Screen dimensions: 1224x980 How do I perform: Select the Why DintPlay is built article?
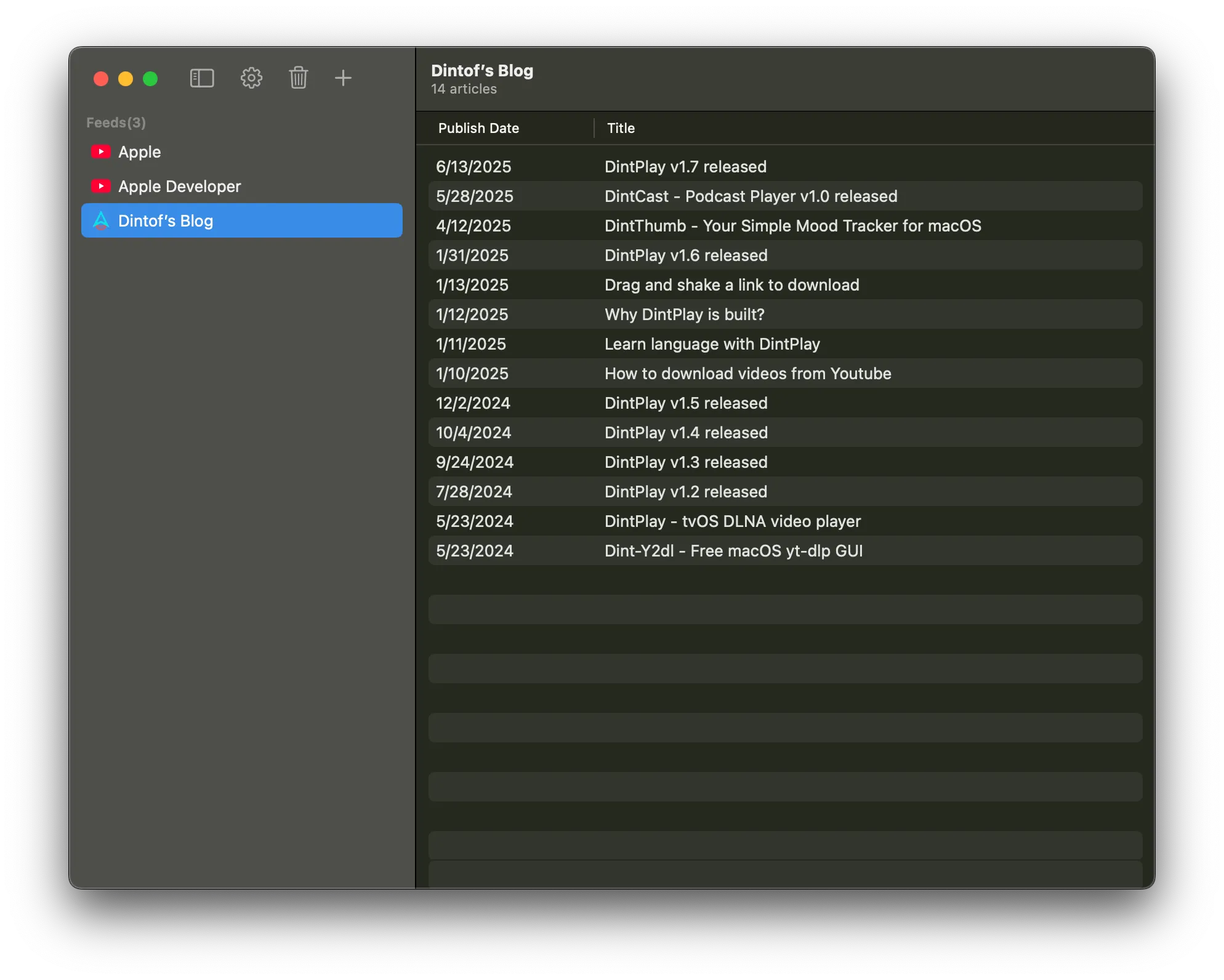coord(683,314)
